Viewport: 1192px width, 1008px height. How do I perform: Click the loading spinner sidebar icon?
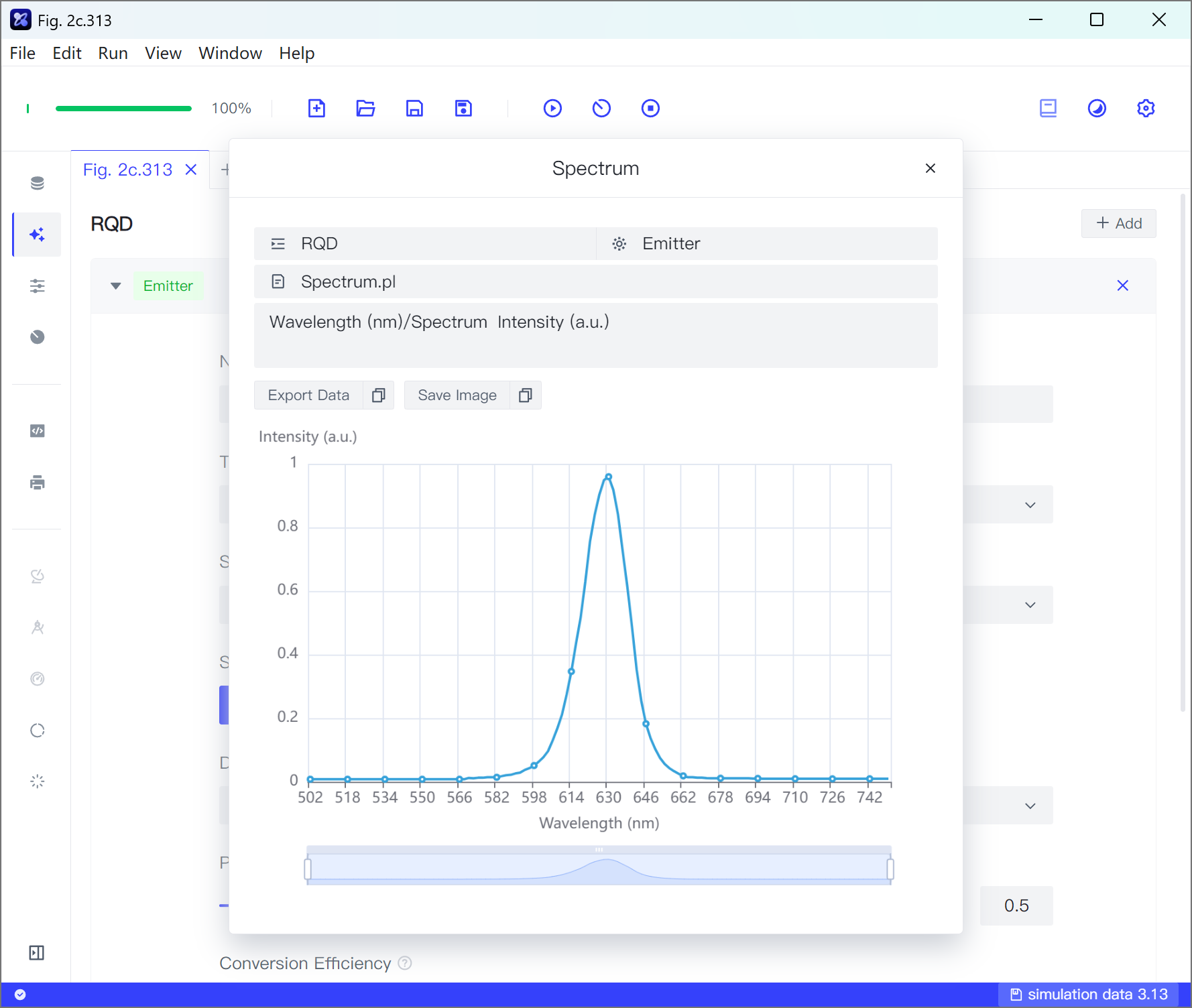[x=38, y=781]
